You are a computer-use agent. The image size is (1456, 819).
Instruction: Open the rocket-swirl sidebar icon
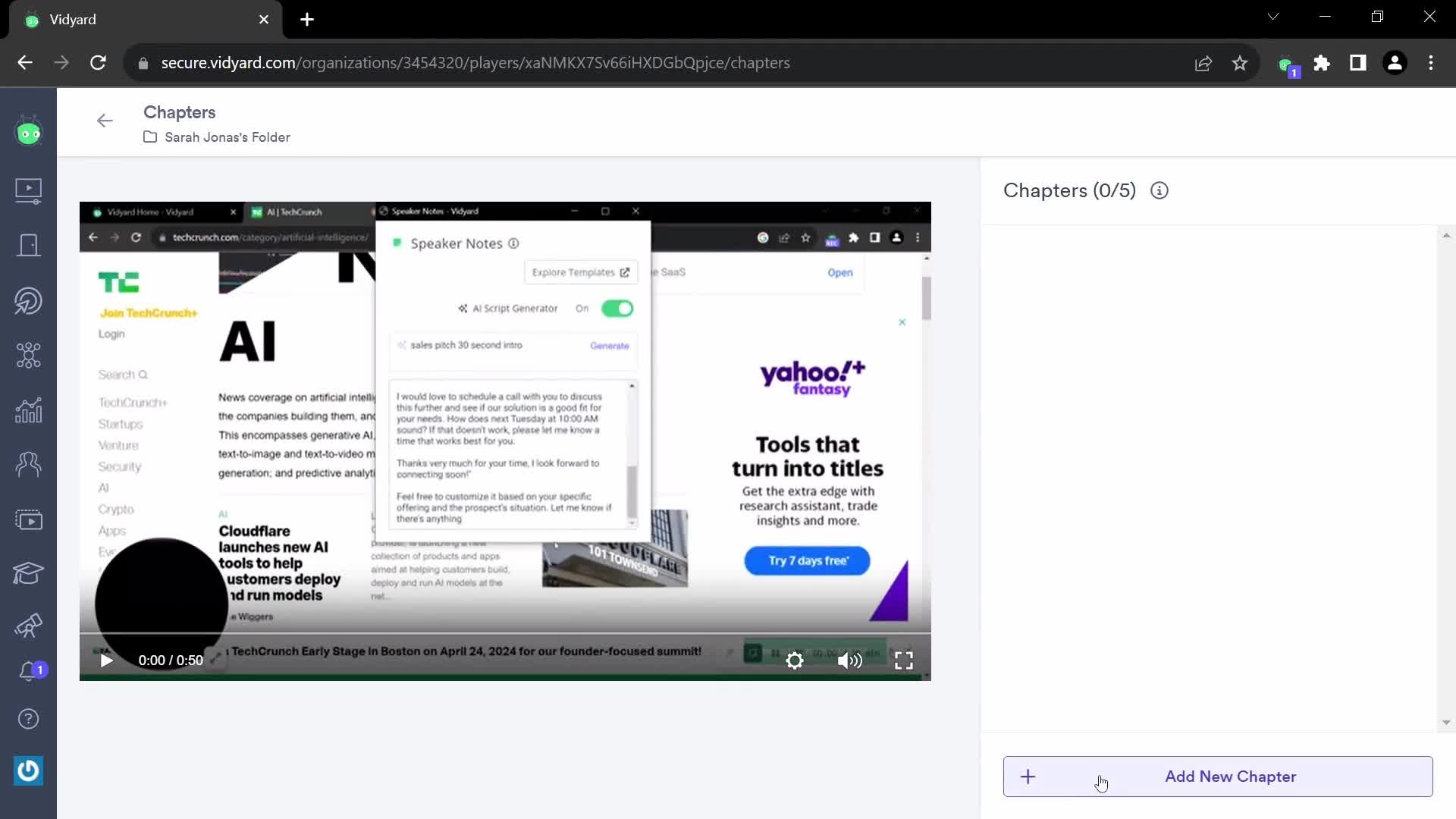coord(28,300)
